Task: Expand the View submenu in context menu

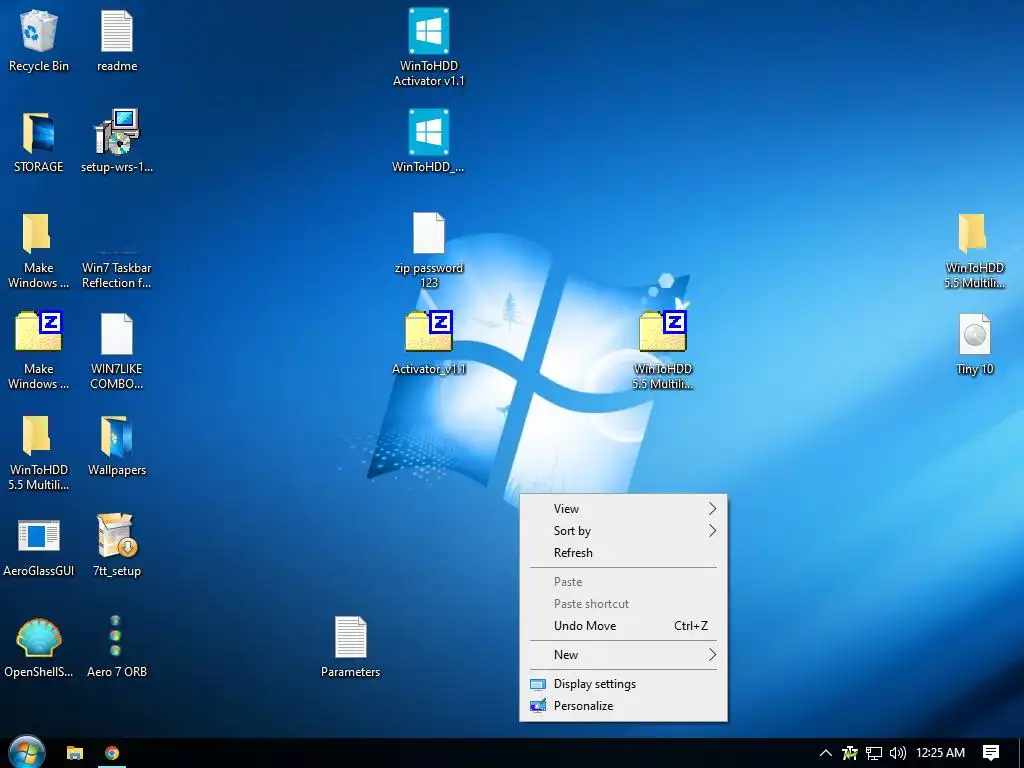Action: pyautogui.click(x=624, y=509)
